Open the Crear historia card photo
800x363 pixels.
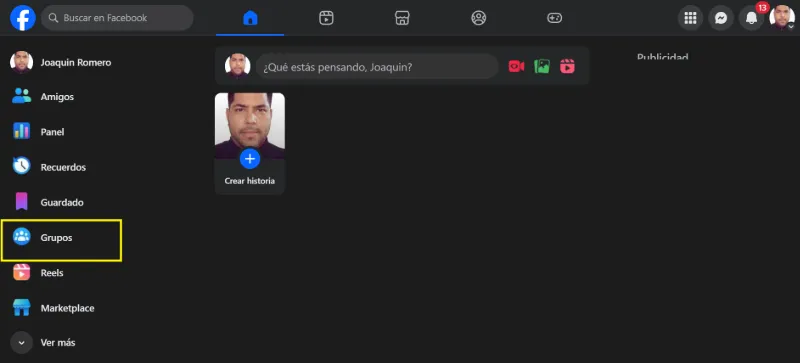click(x=250, y=126)
